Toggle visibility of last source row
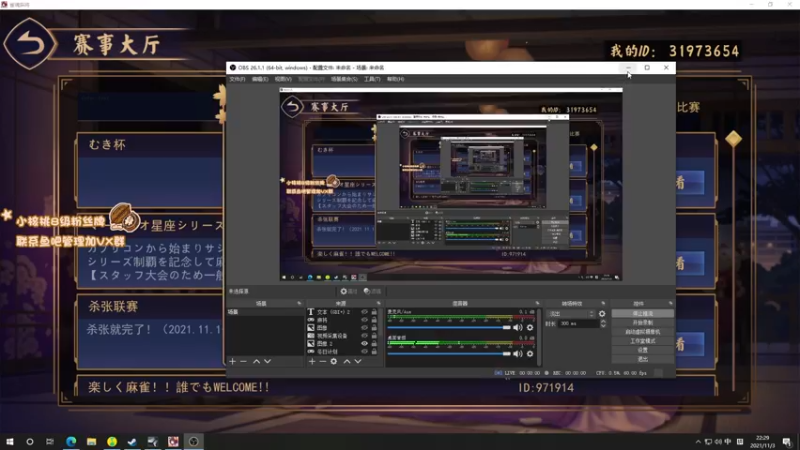 coord(364,352)
